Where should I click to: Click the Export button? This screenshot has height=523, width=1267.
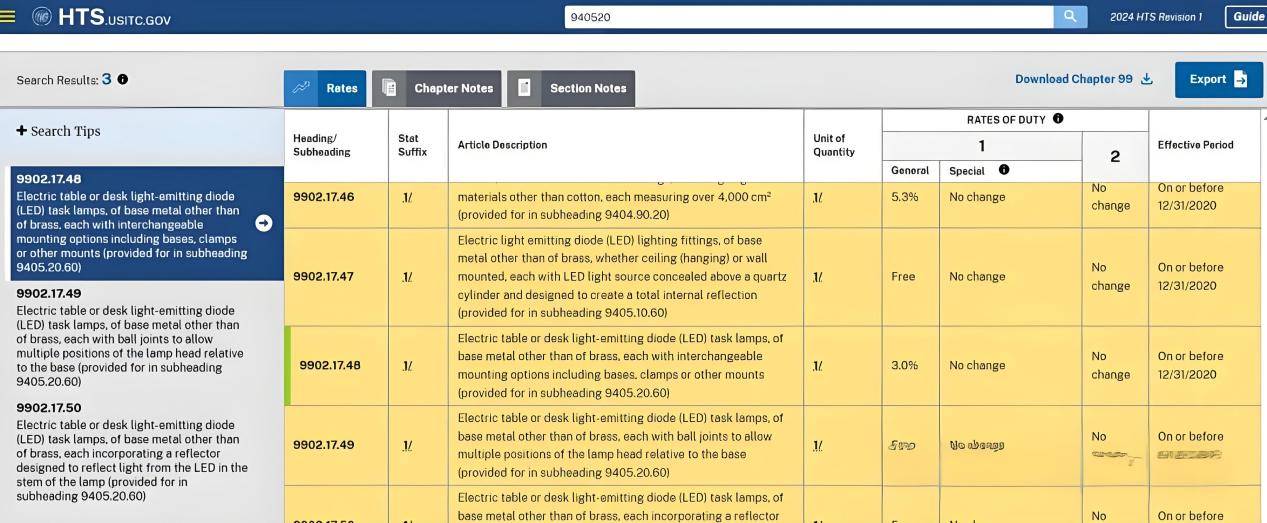(1218, 80)
